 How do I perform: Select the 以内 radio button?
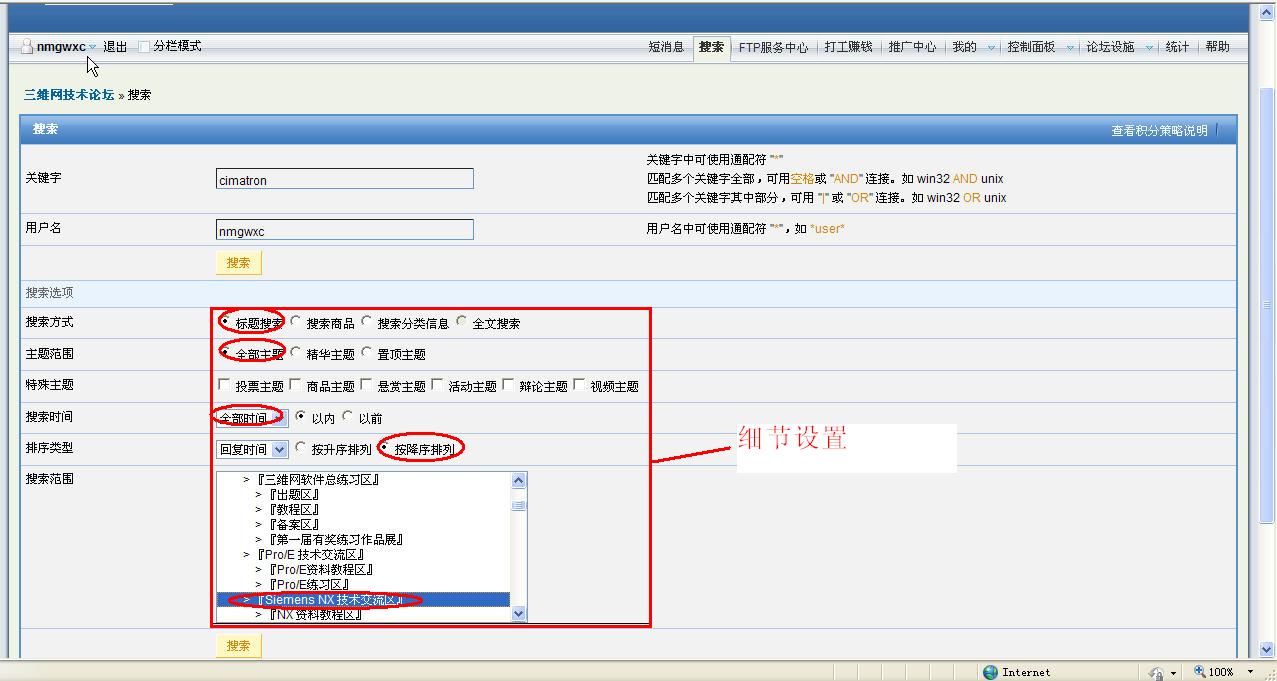[301, 417]
